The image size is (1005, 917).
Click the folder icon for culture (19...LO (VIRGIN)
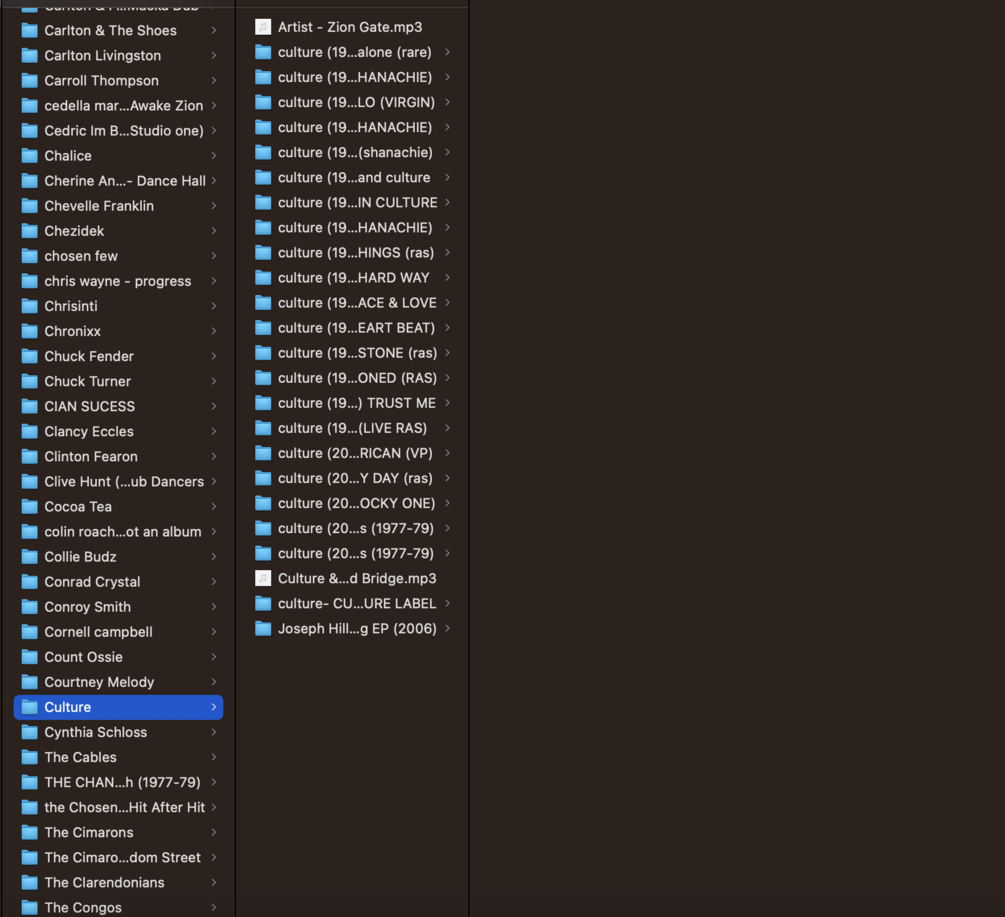pos(263,103)
